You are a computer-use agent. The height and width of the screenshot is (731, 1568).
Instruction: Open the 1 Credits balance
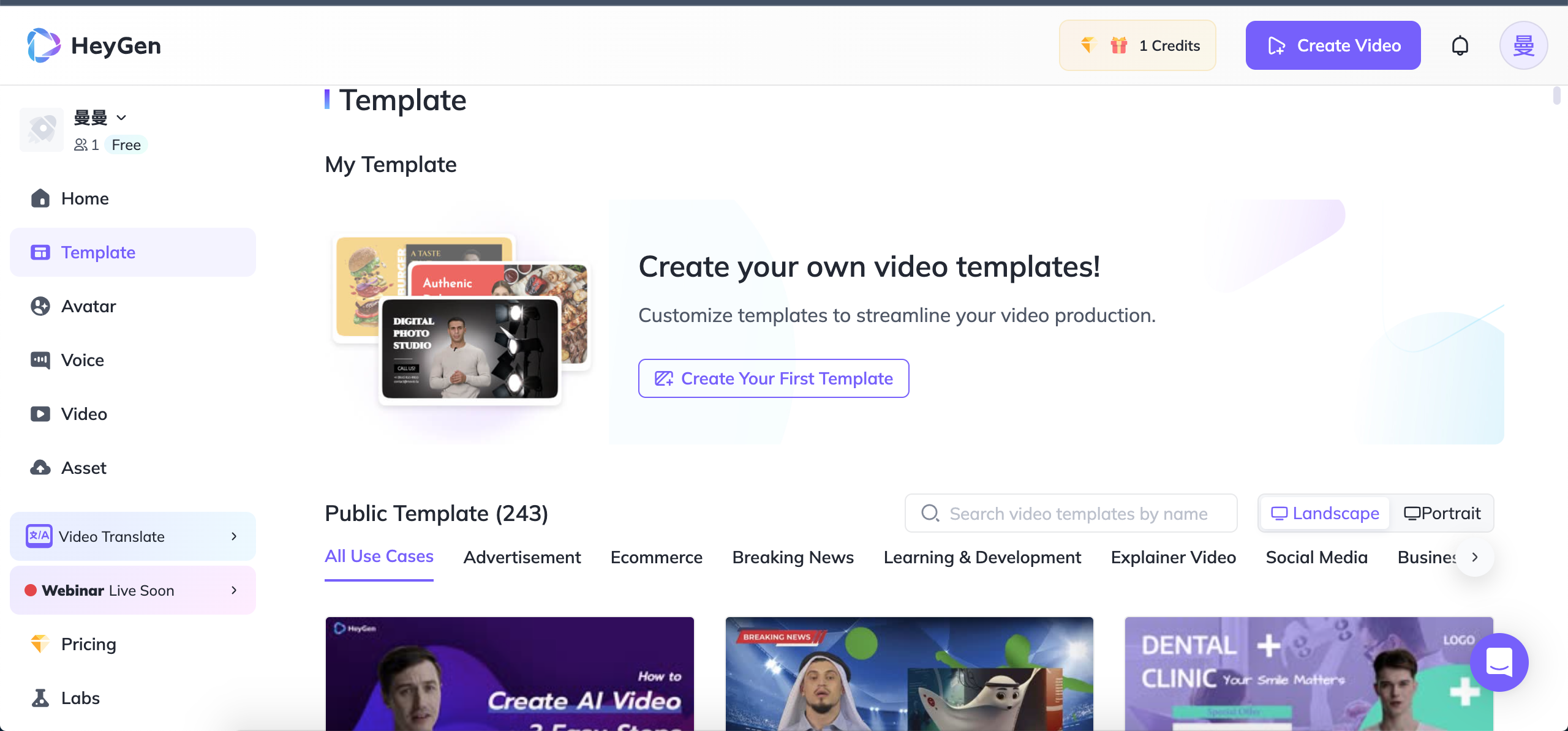pos(1137,45)
